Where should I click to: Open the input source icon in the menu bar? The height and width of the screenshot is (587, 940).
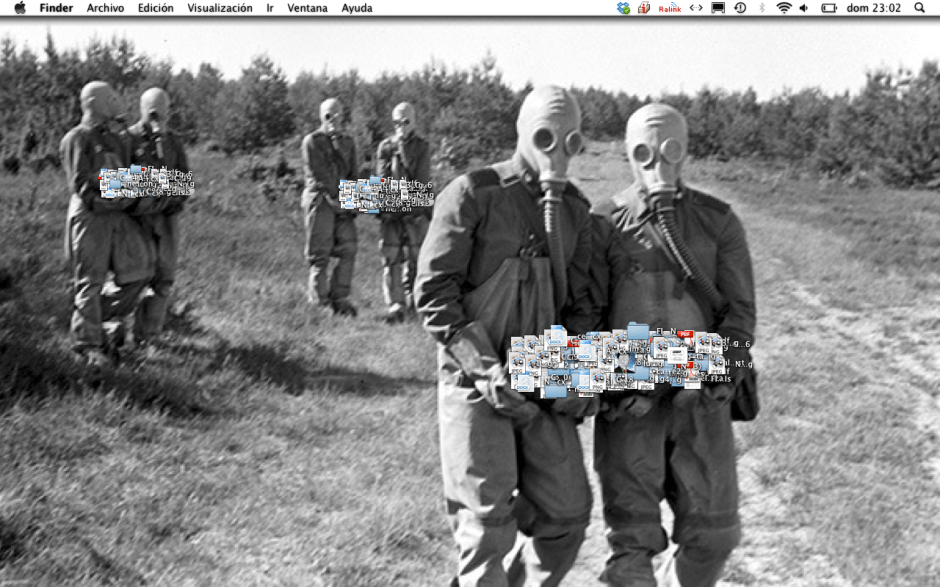point(695,7)
